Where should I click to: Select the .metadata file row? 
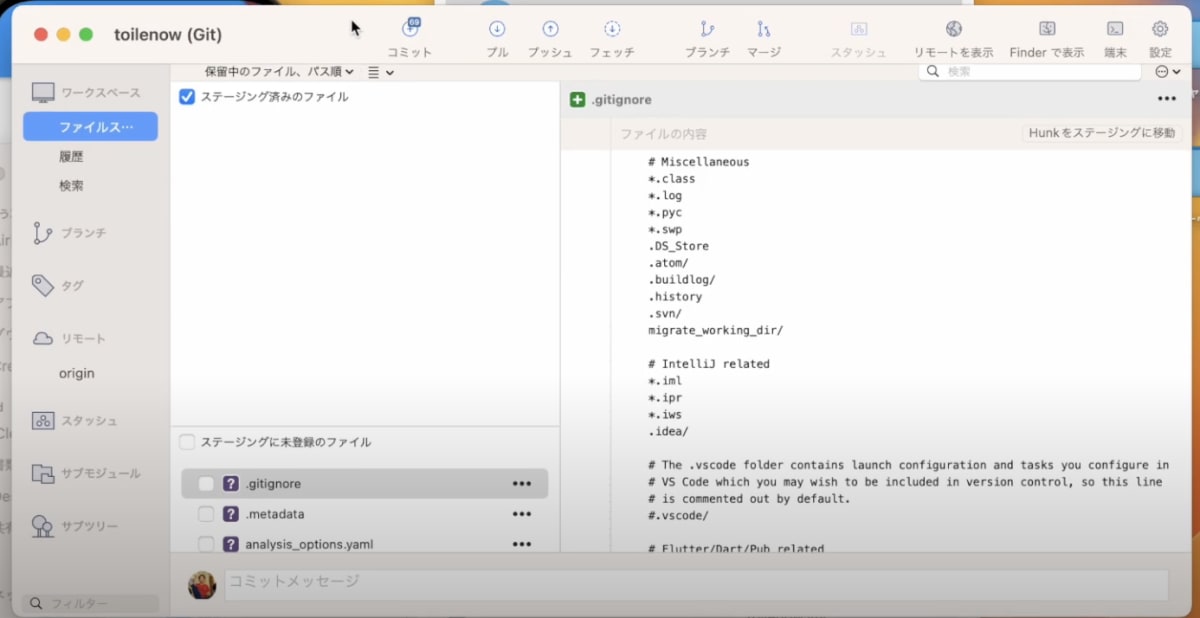click(364, 514)
